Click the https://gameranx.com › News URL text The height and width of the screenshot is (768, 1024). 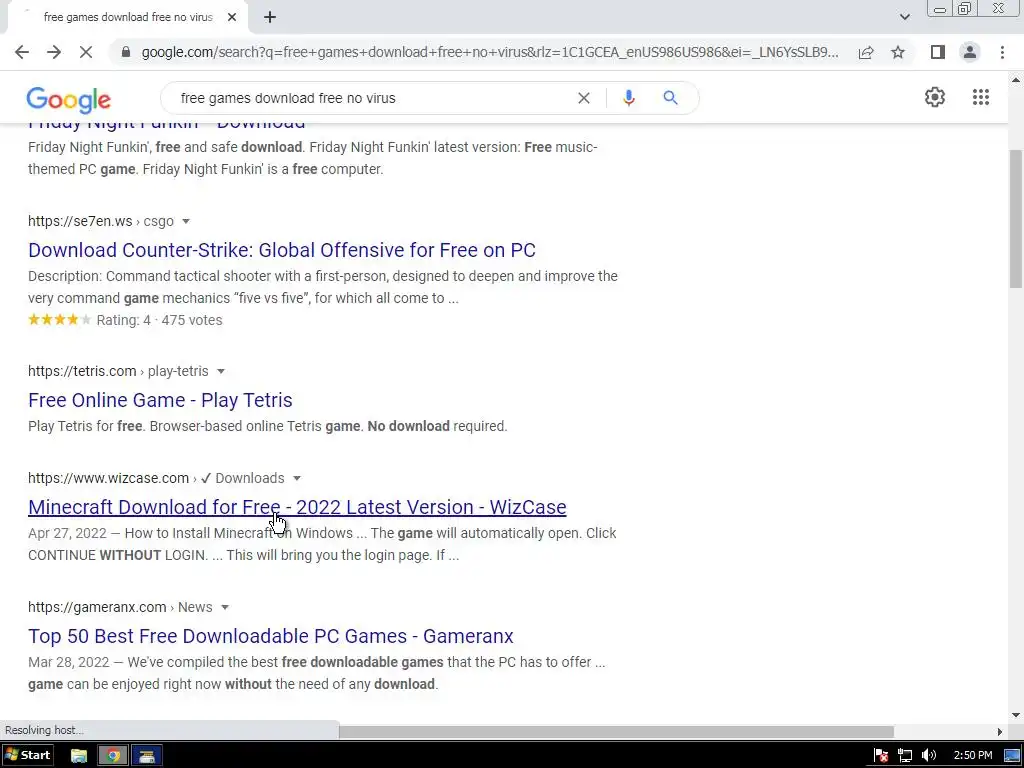point(120,607)
